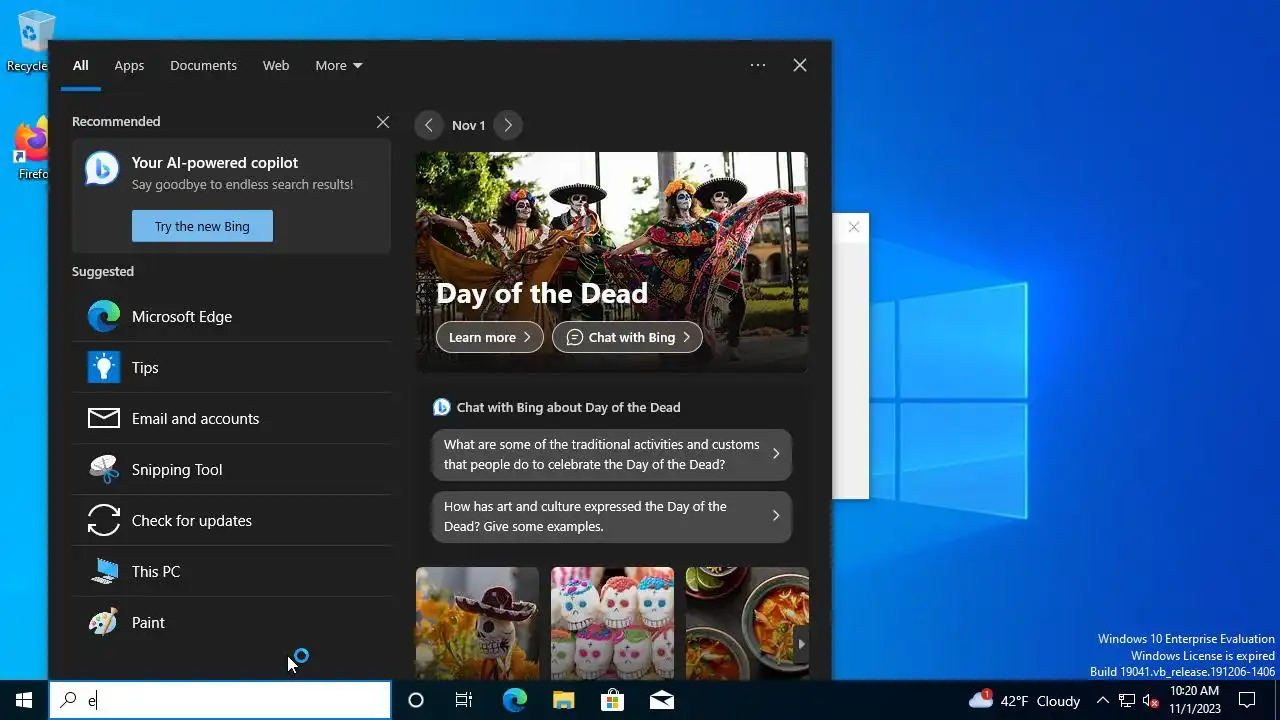1280x720 pixels.
Task: Select Check for updates suggestion
Action: click(x=231, y=520)
